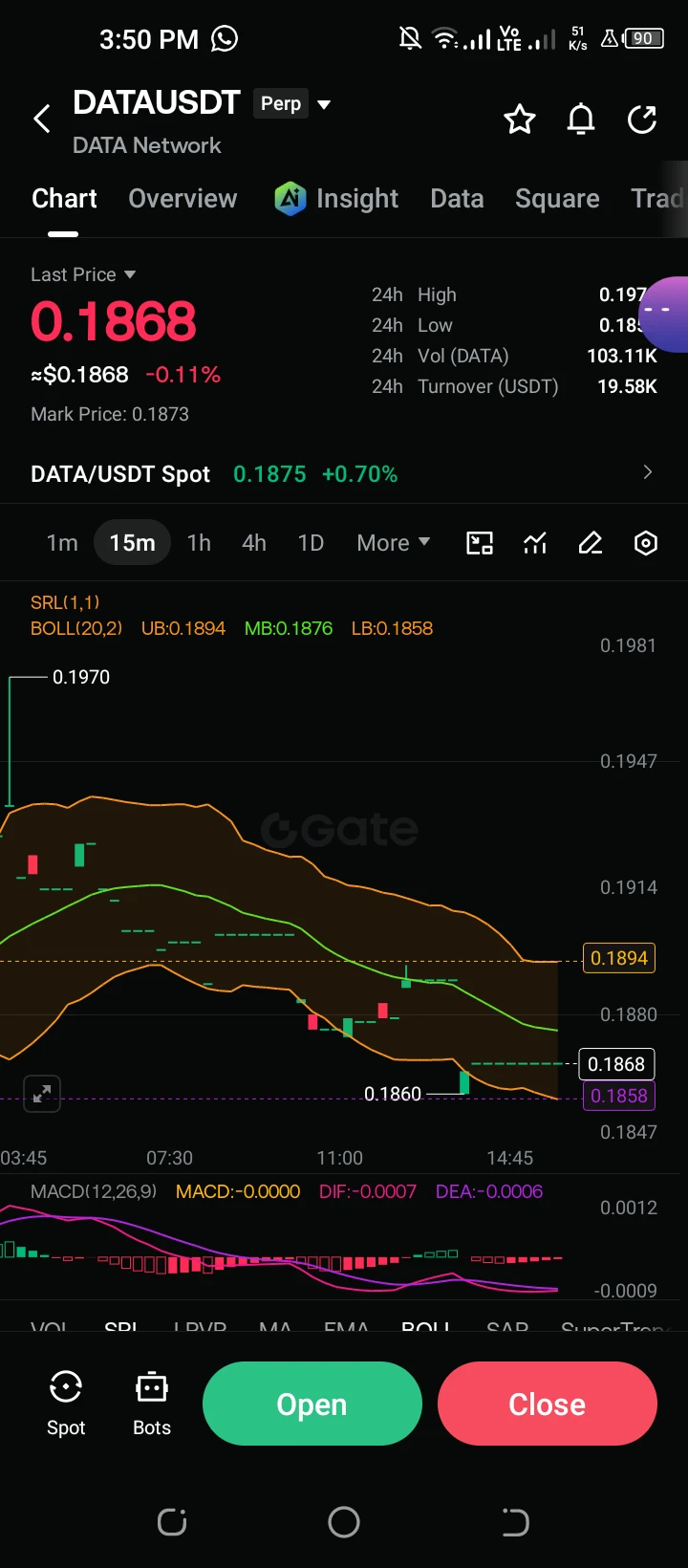Tap the MB:0.1876 label
This screenshot has width=688, height=1568.
pyautogui.click(x=289, y=628)
